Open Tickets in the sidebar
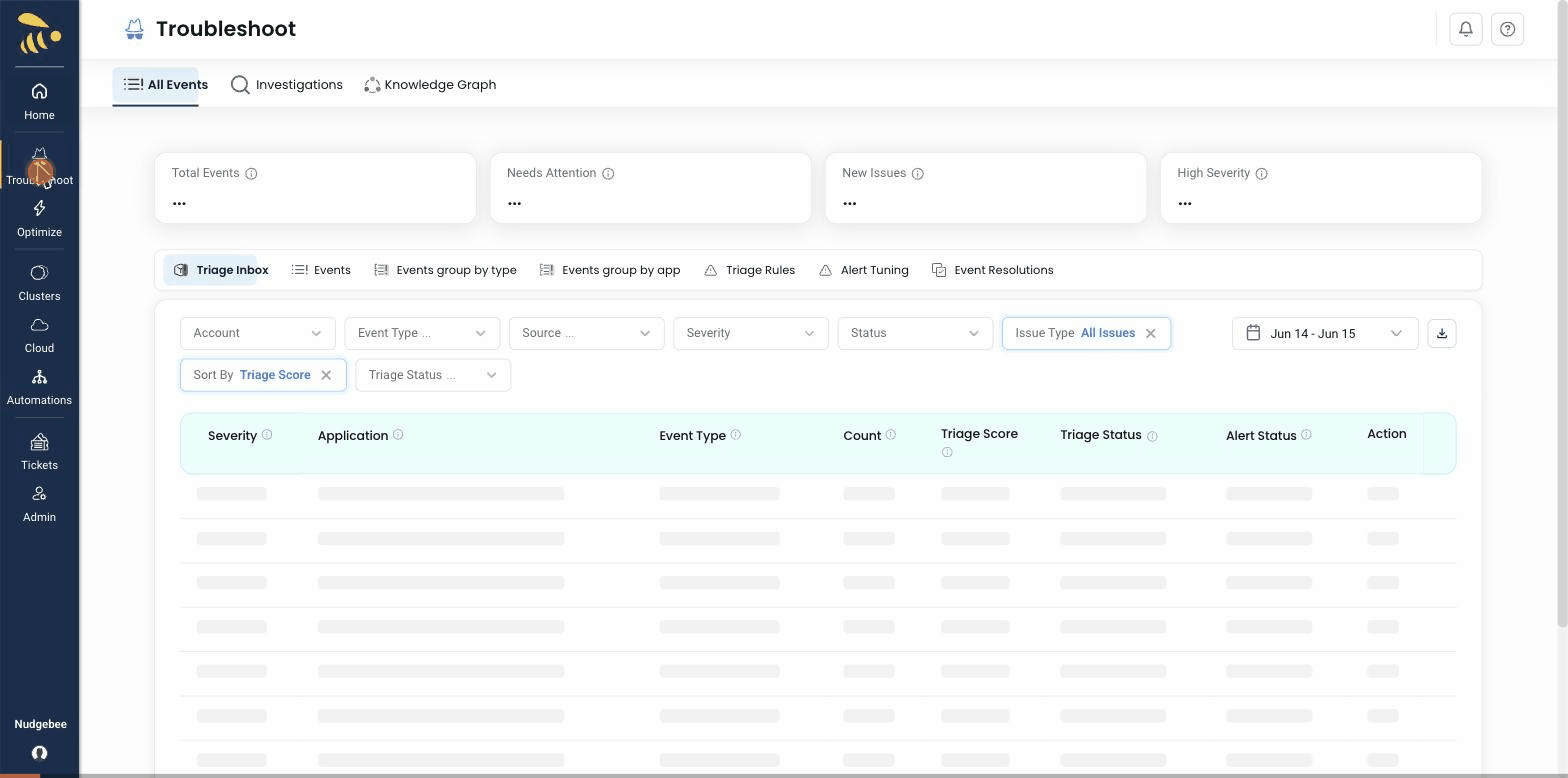Image resolution: width=1568 pixels, height=778 pixels. tap(39, 452)
